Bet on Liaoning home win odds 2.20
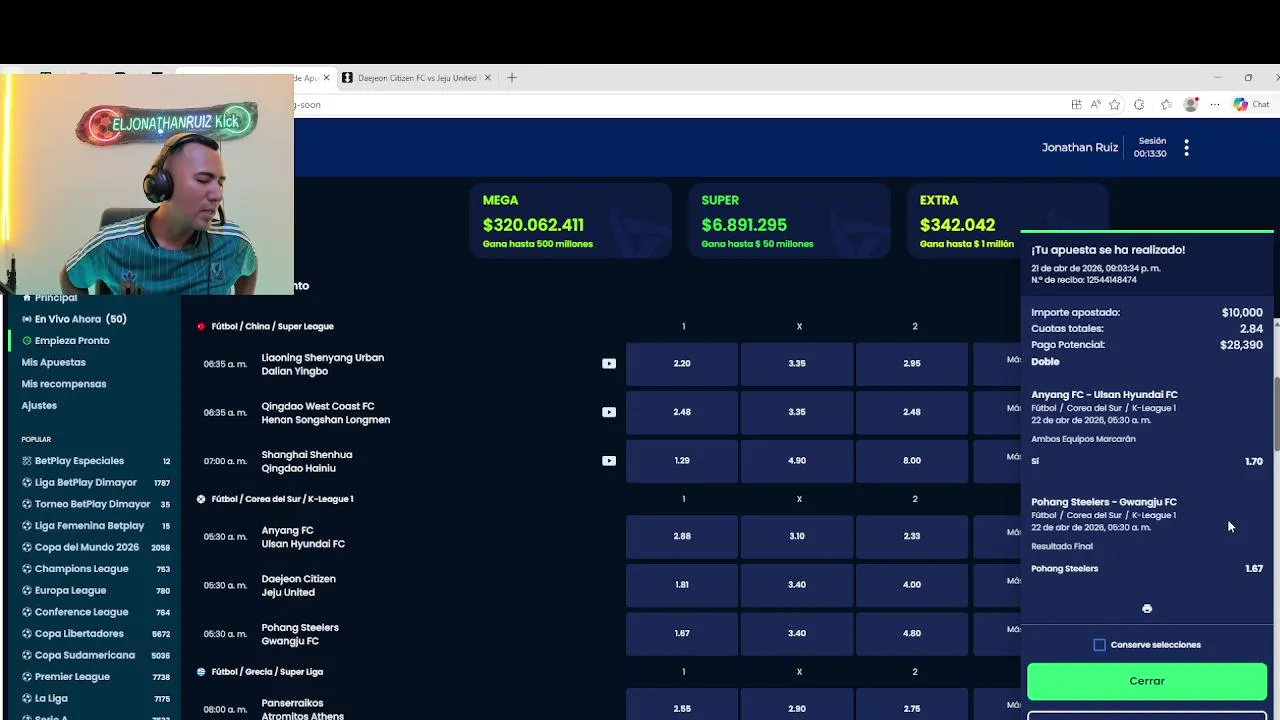This screenshot has width=1280, height=720. click(x=682, y=364)
